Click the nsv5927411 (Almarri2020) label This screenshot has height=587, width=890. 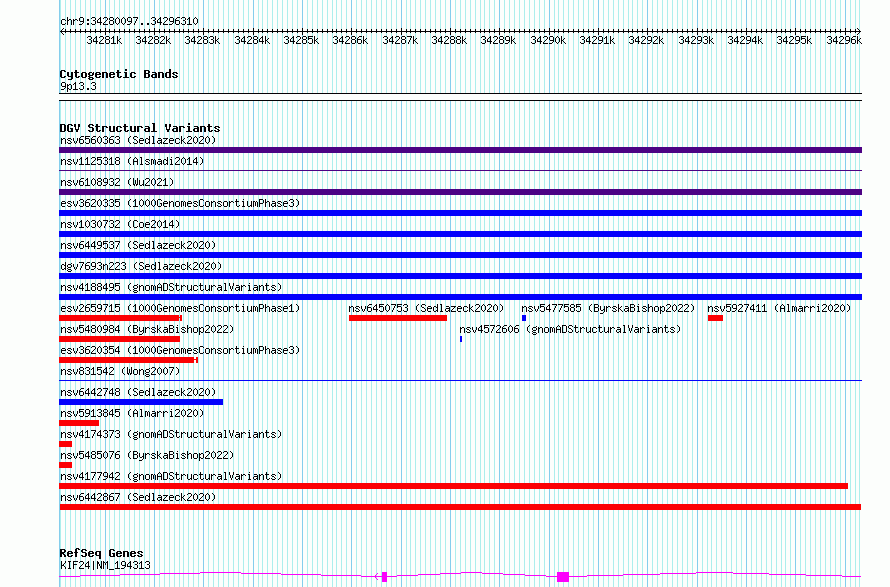[x=779, y=308]
